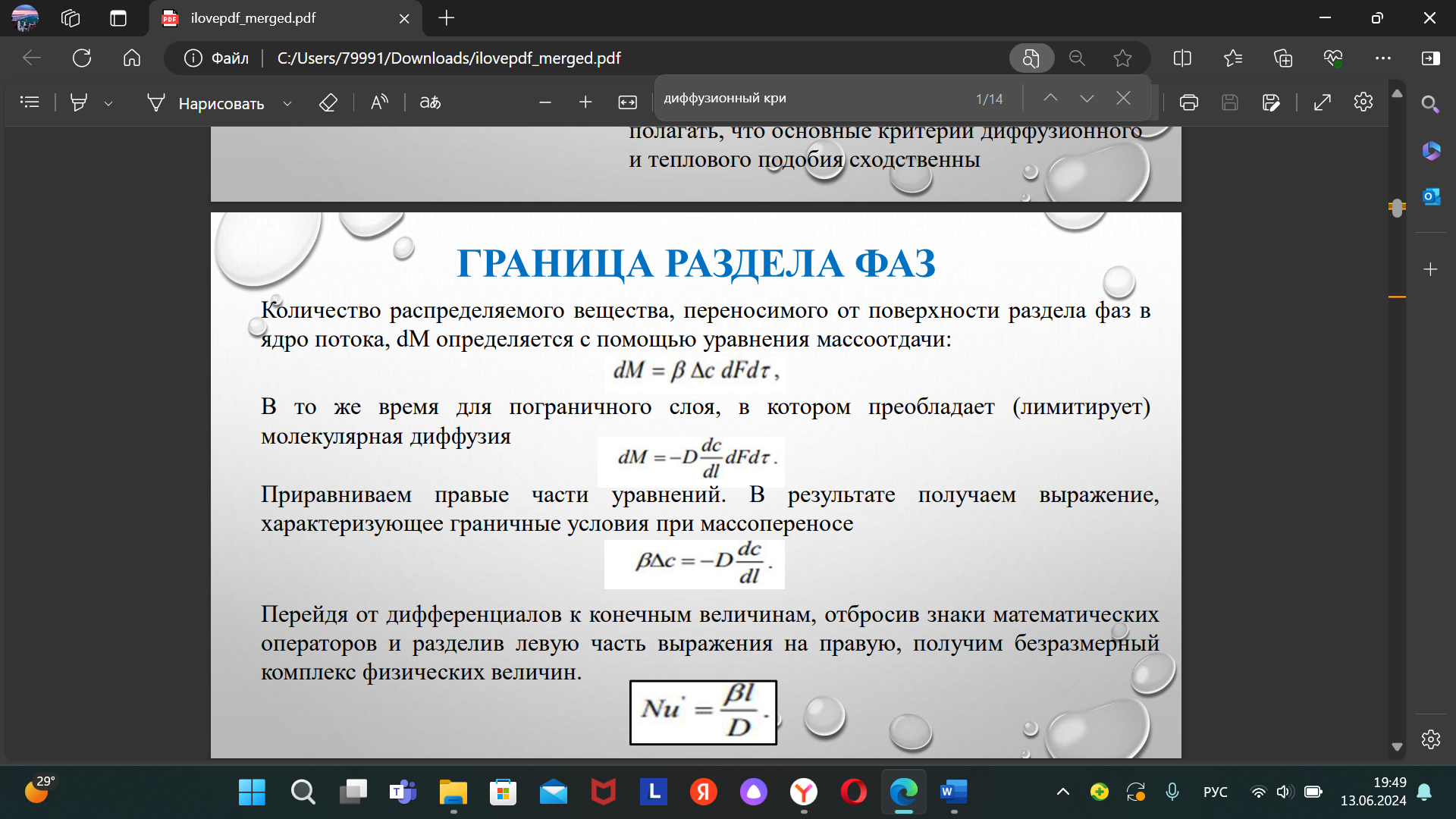The height and width of the screenshot is (819, 1456).
Task: Toggle the Edge sidebar
Action: [x=1430, y=58]
